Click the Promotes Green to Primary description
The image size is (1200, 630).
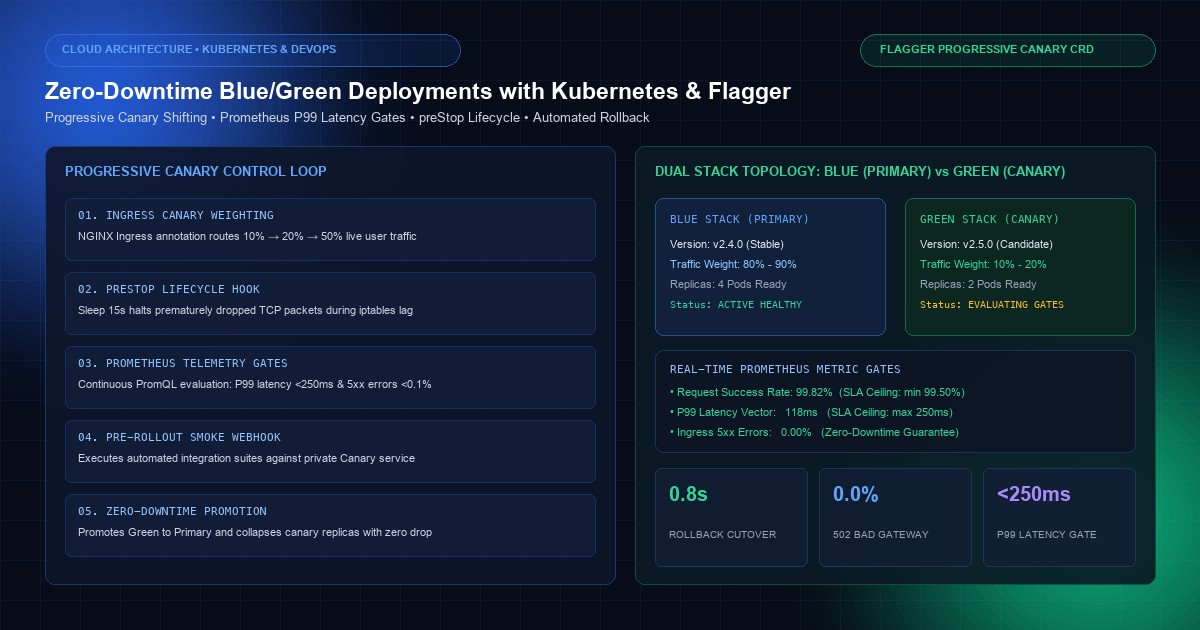pos(255,533)
